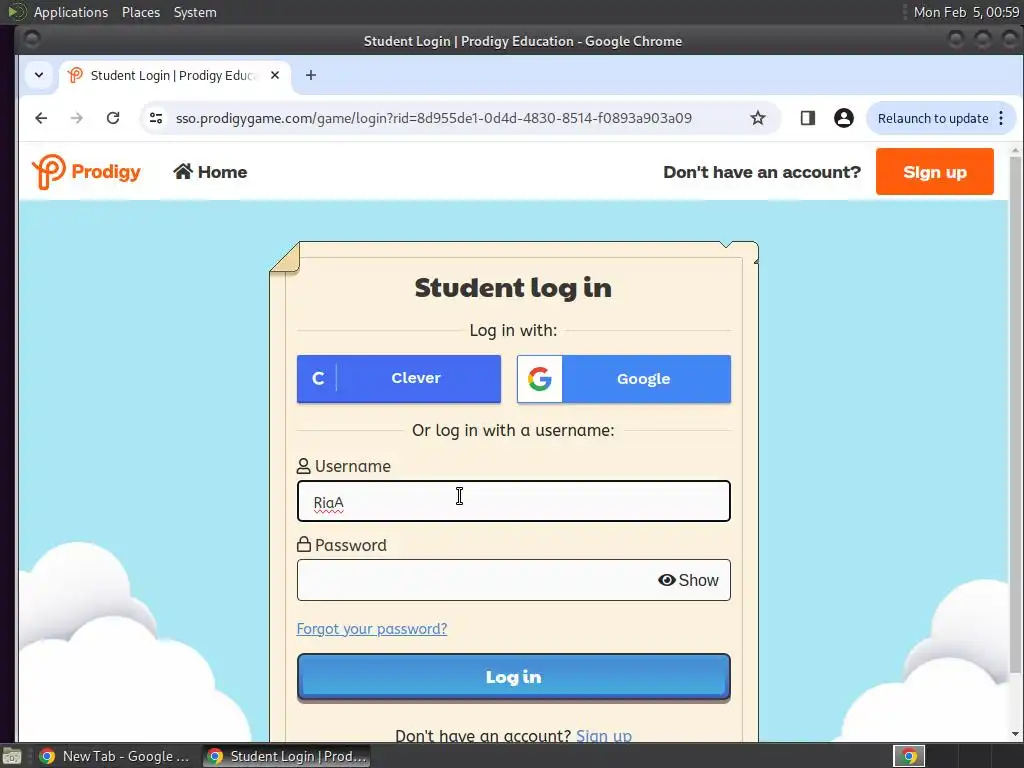This screenshot has width=1024, height=768.
Task: Click the Username input field
Action: [x=514, y=502]
